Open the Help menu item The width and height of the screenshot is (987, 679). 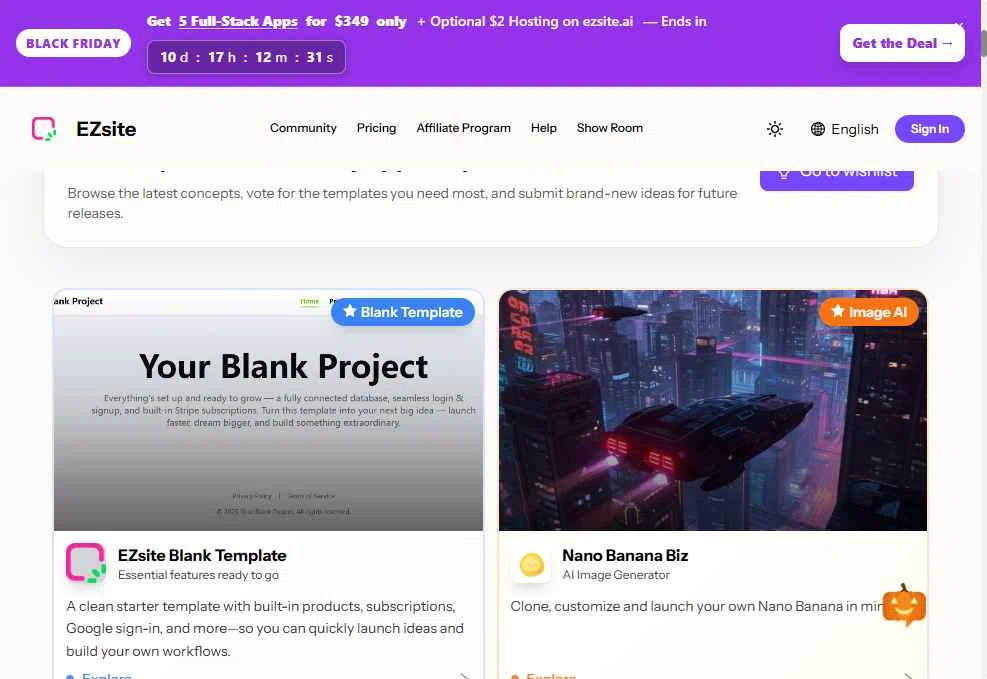[543, 128]
